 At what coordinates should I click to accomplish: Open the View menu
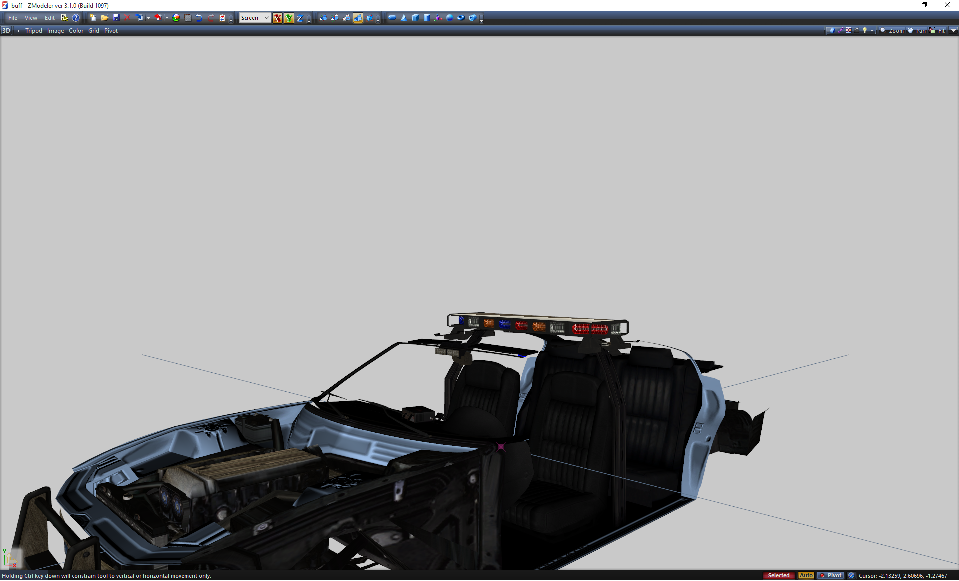(31, 18)
